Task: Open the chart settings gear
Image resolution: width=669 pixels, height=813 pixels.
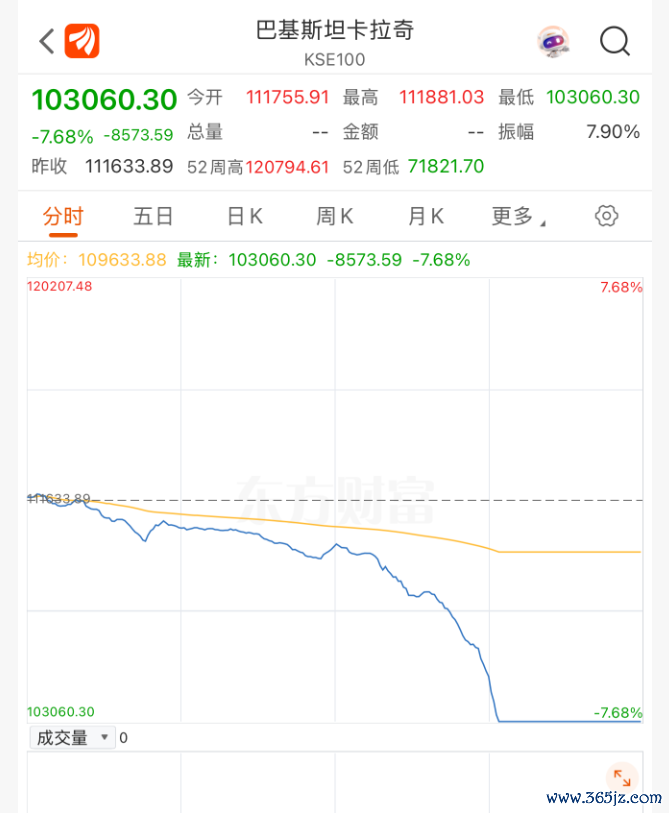Action: (x=605, y=216)
